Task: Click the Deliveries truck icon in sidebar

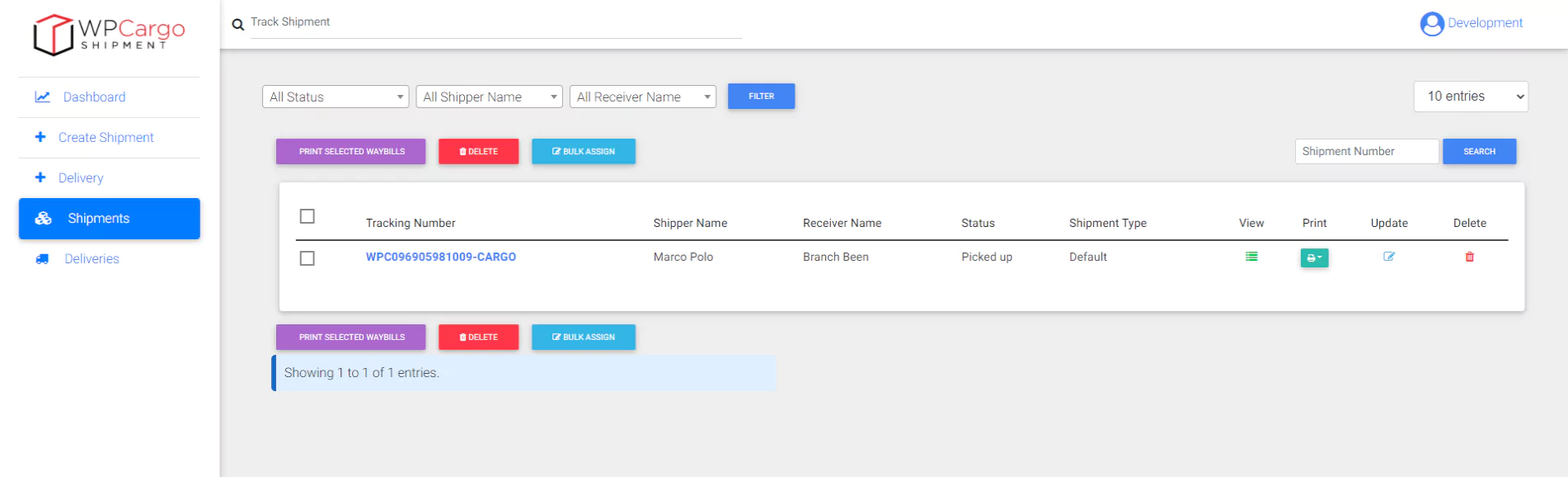Action: pos(42,259)
